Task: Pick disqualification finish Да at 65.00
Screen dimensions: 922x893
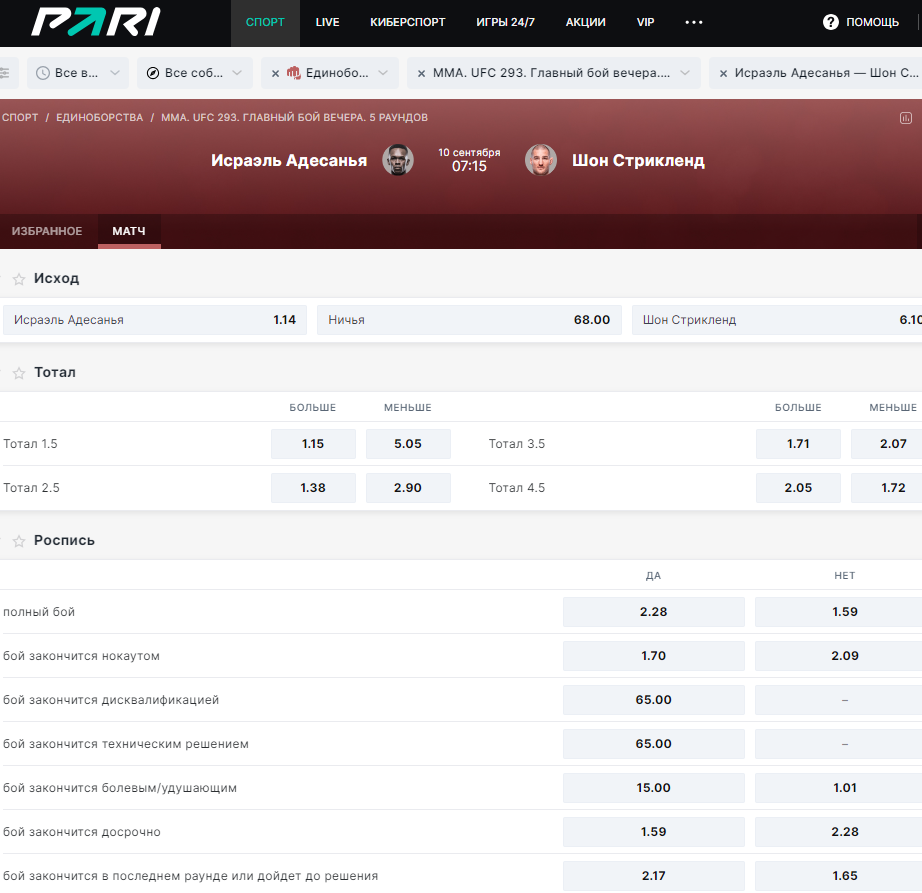Action: (x=653, y=700)
